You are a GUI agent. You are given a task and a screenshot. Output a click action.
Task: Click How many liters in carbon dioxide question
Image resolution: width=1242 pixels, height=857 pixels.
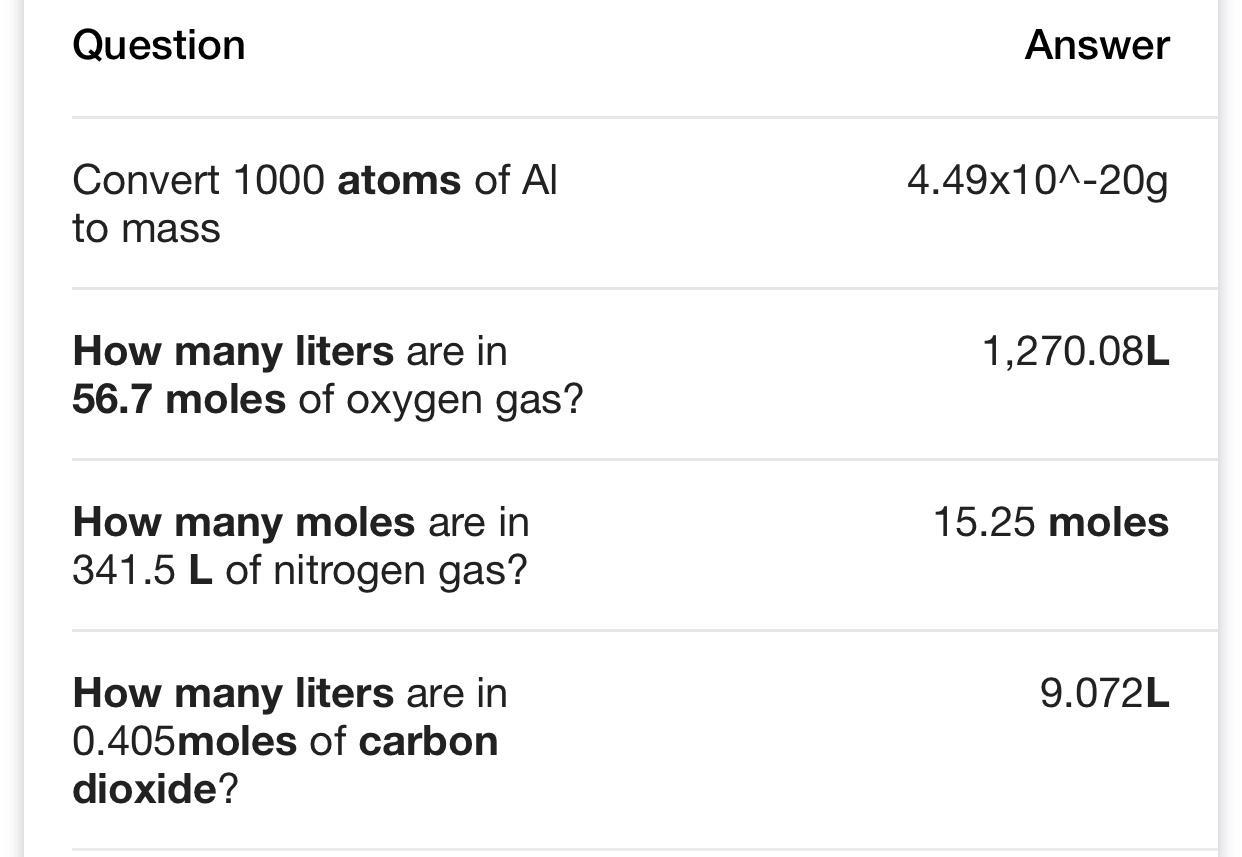(233, 693)
